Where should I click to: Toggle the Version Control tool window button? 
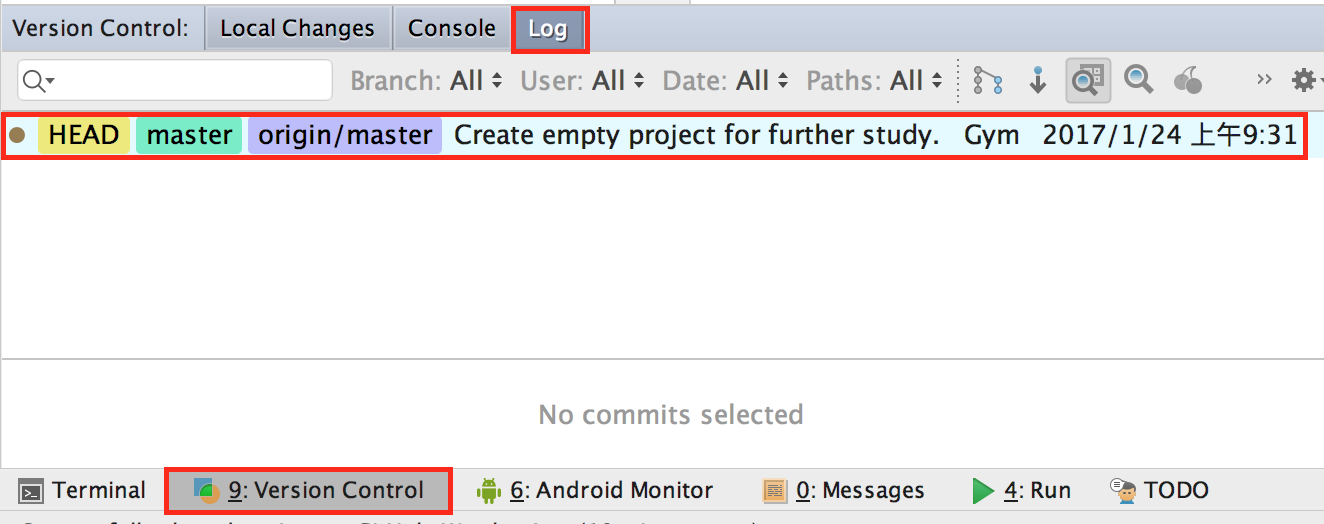point(309,491)
